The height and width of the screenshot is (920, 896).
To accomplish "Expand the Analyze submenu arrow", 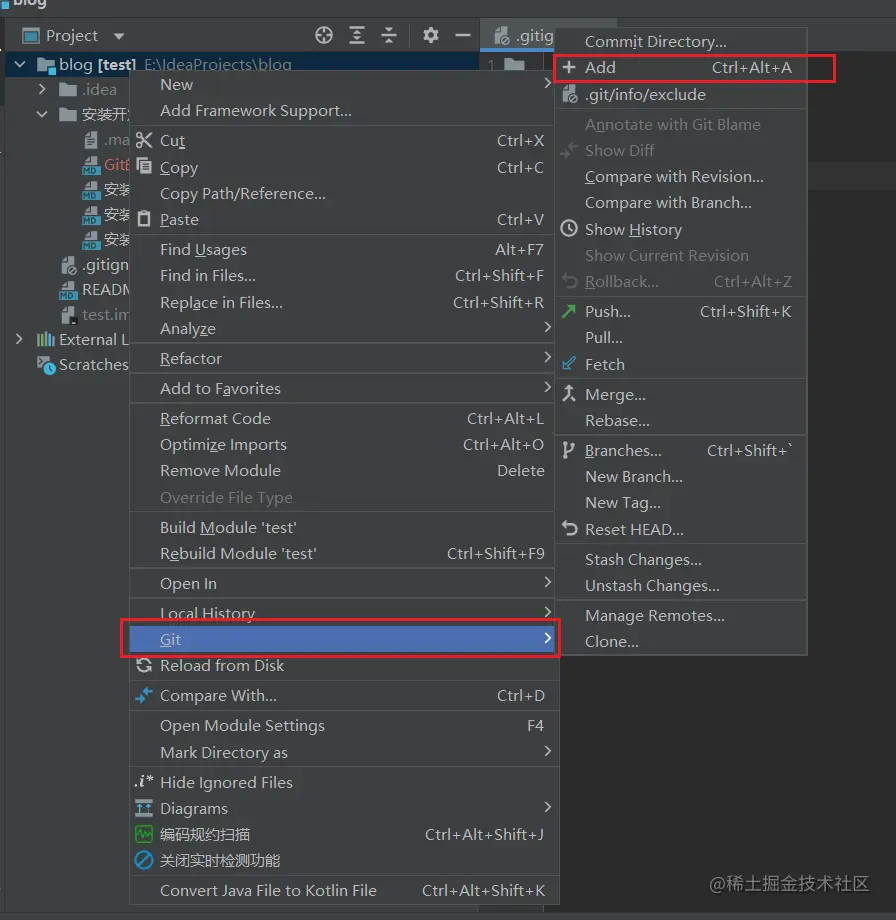I will coord(547,327).
